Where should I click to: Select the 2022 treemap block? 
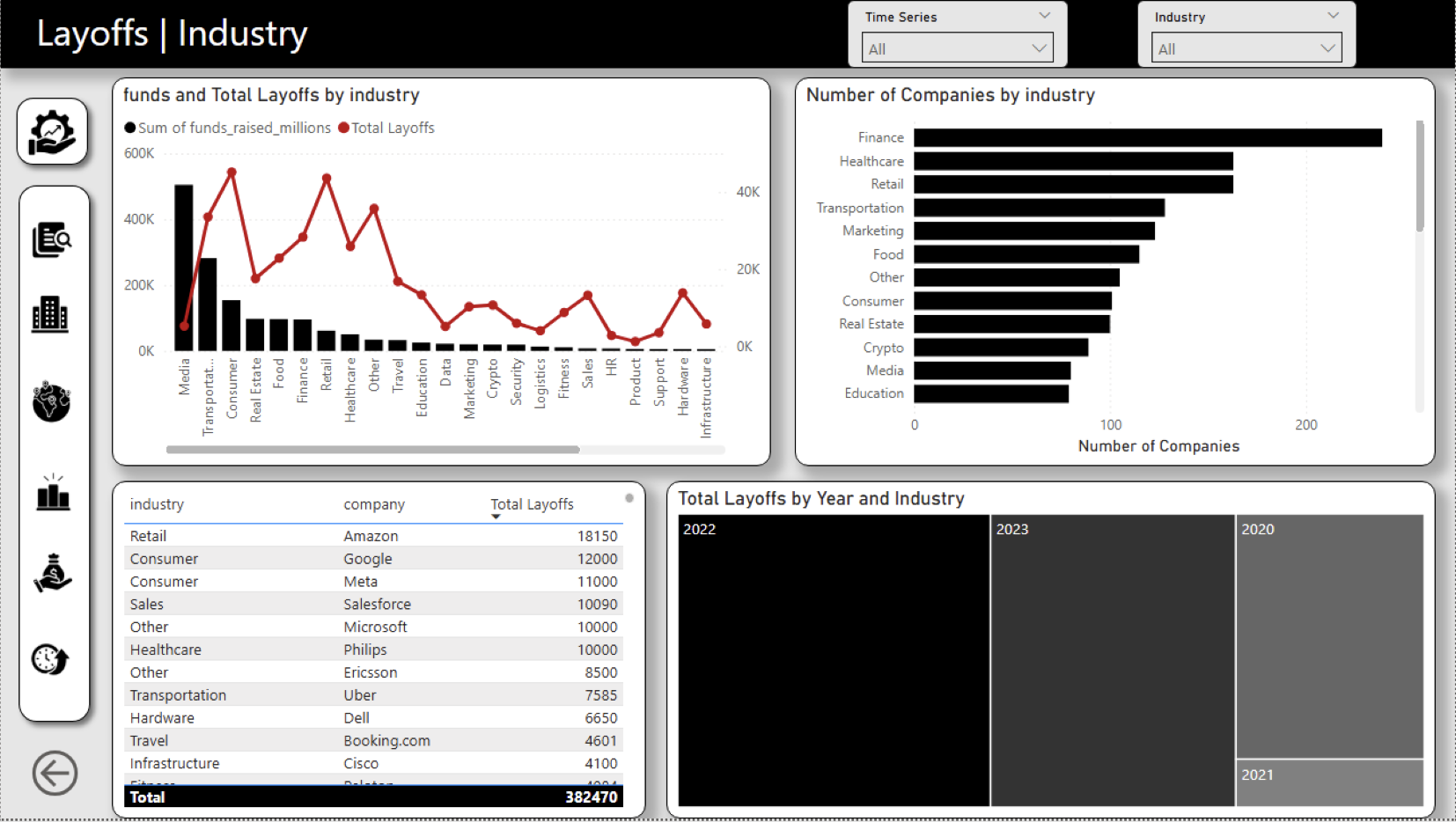coord(833,660)
